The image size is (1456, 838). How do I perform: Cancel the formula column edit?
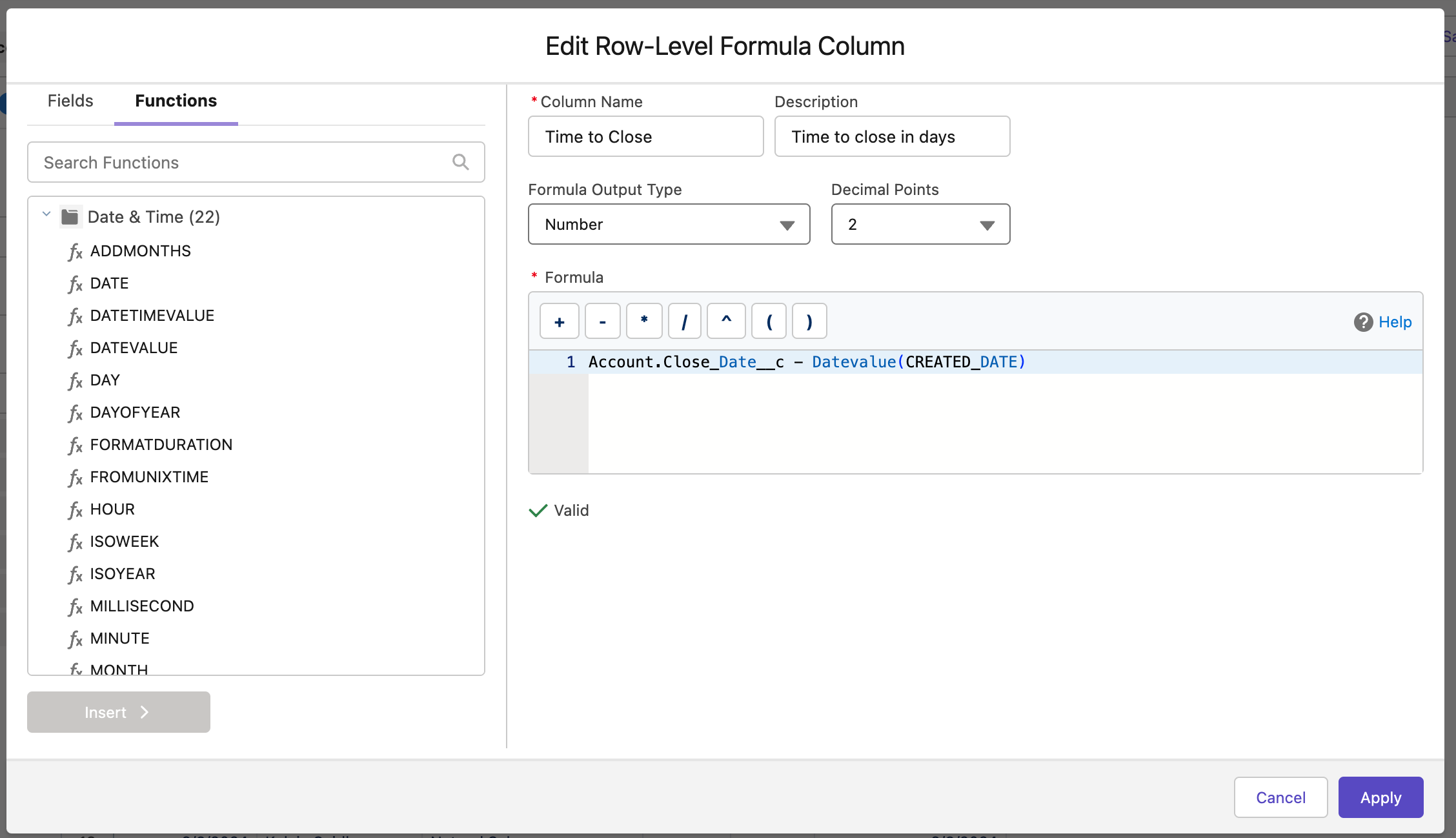(x=1280, y=798)
